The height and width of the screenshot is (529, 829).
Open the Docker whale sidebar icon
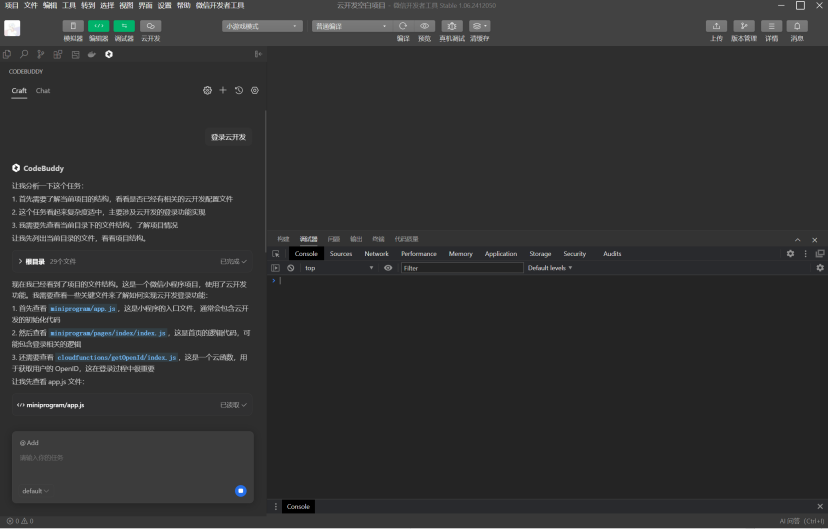point(92,54)
